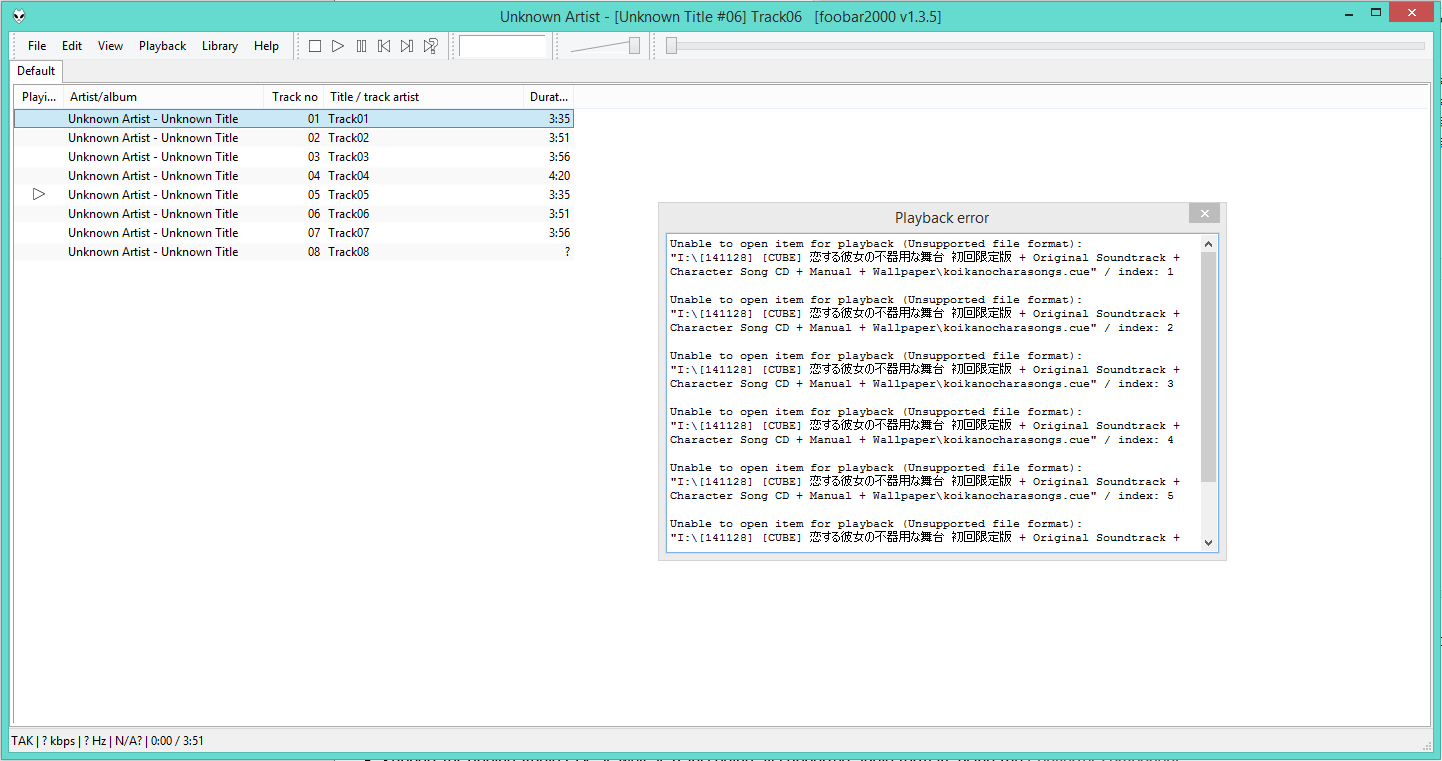
Task: Click the foobar2000 alien logo icon
Action: (20, 16)
